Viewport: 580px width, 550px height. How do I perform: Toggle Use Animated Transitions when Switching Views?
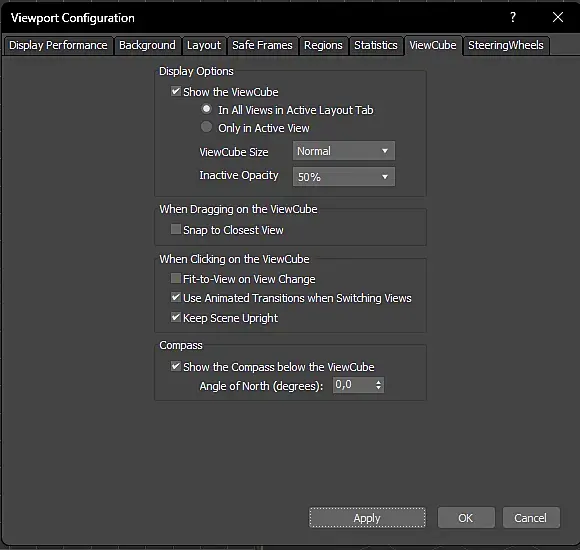tap(176, 297)
